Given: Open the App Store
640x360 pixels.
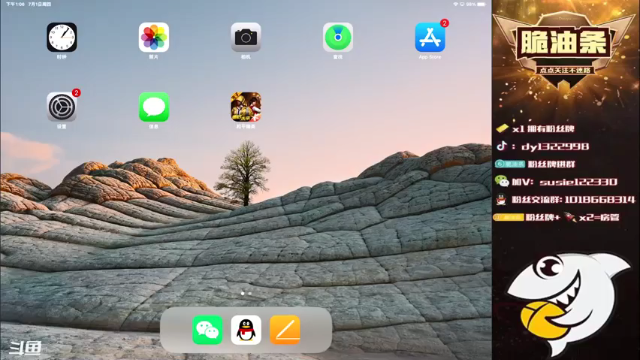Looking at the screenshot, I should (430, 37).
